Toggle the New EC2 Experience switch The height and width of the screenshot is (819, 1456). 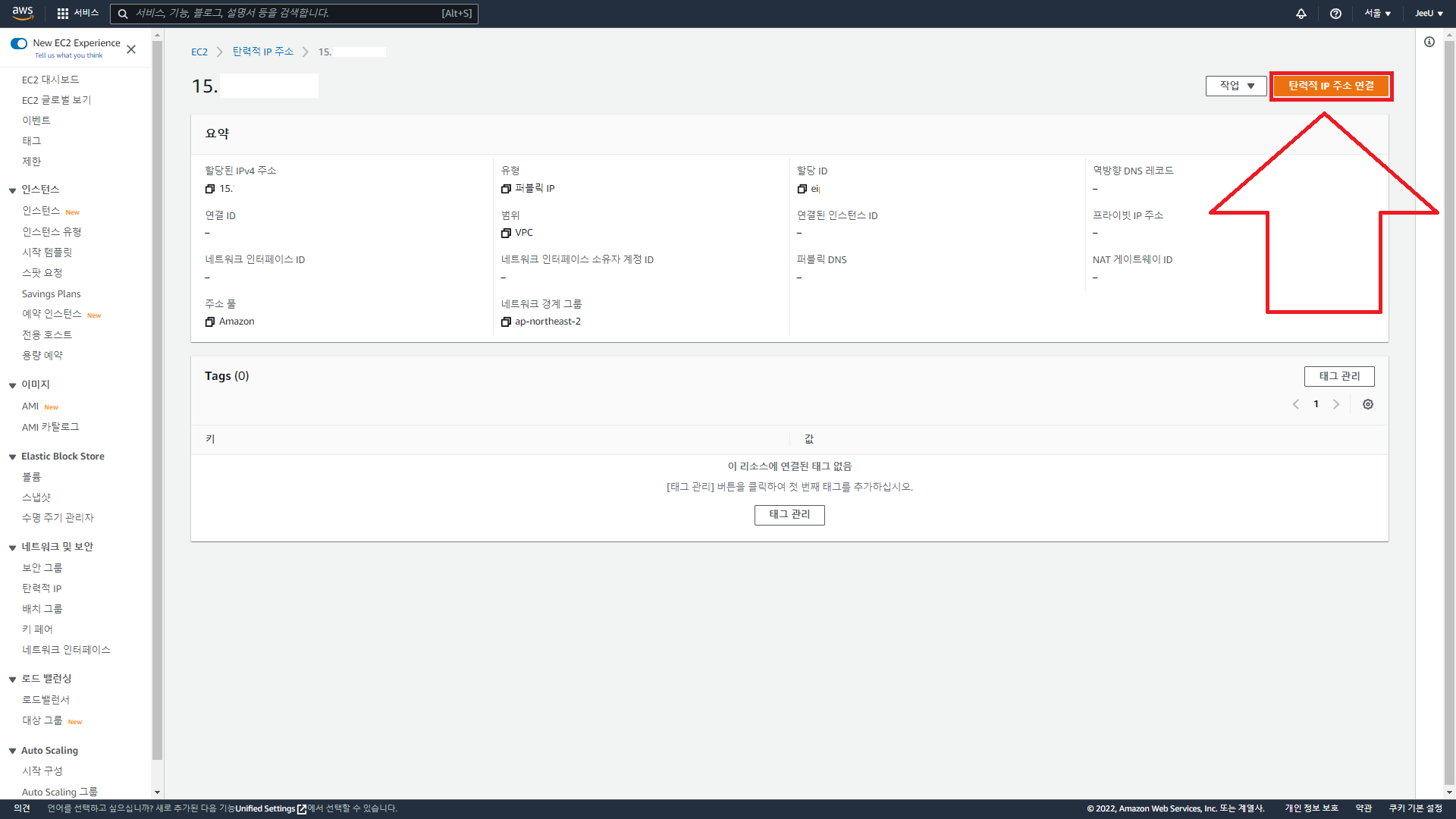pyautogui.click(x=19, y=43)
